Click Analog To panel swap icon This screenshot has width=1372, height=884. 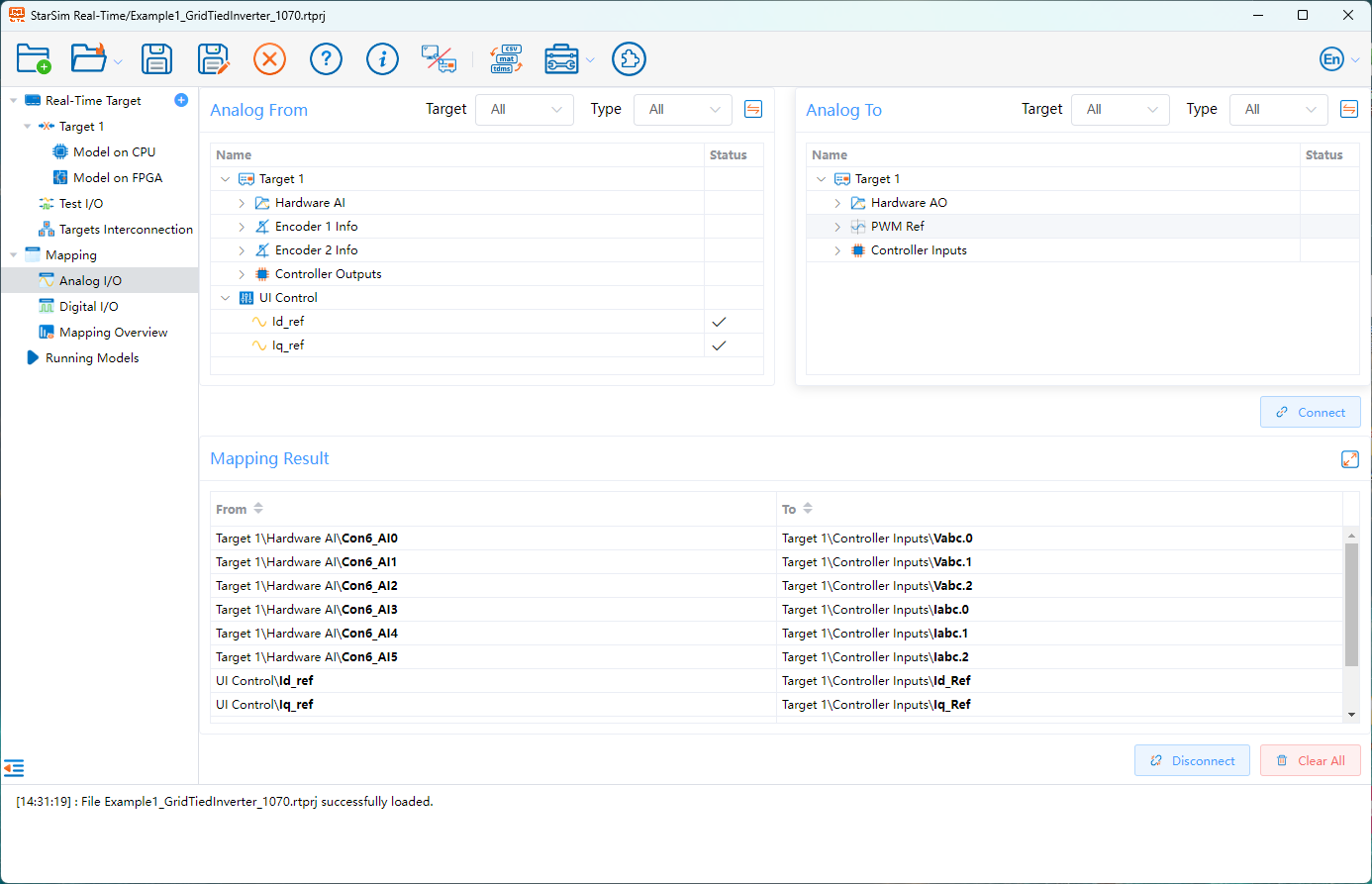coord(1349,109)
